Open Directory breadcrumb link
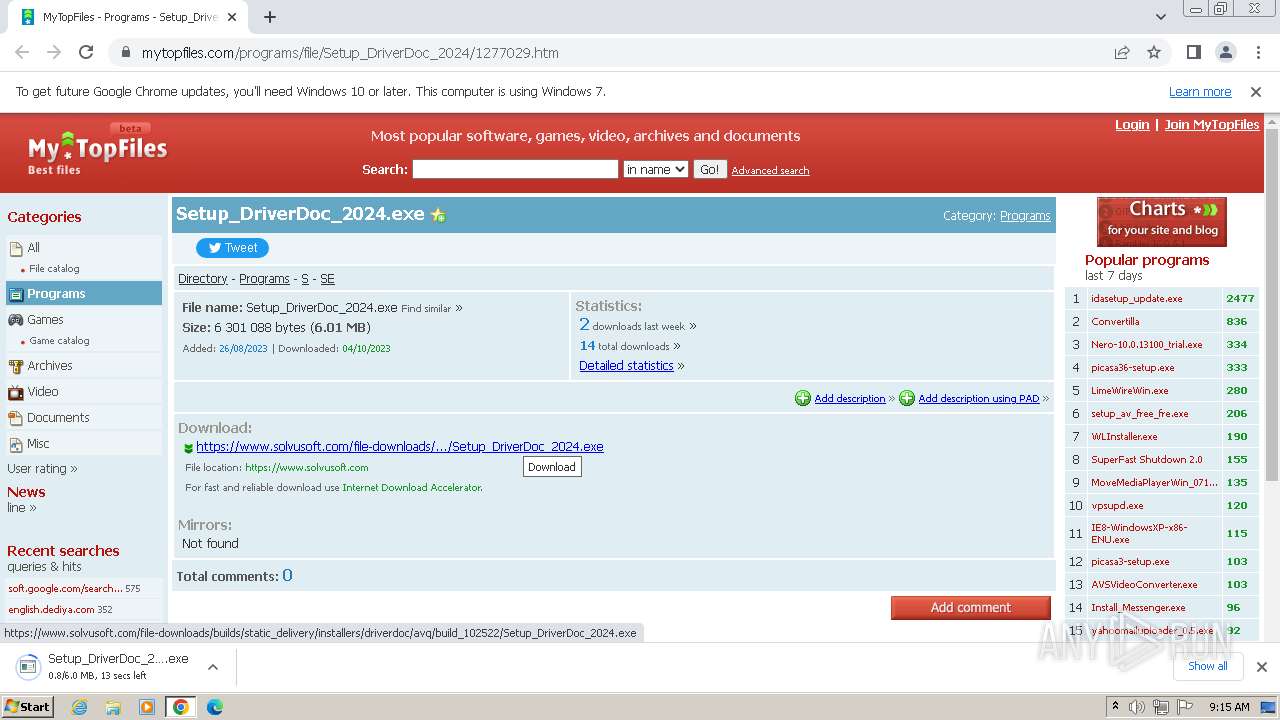Viewport: 1280px width, 720px height. point(203,279)
